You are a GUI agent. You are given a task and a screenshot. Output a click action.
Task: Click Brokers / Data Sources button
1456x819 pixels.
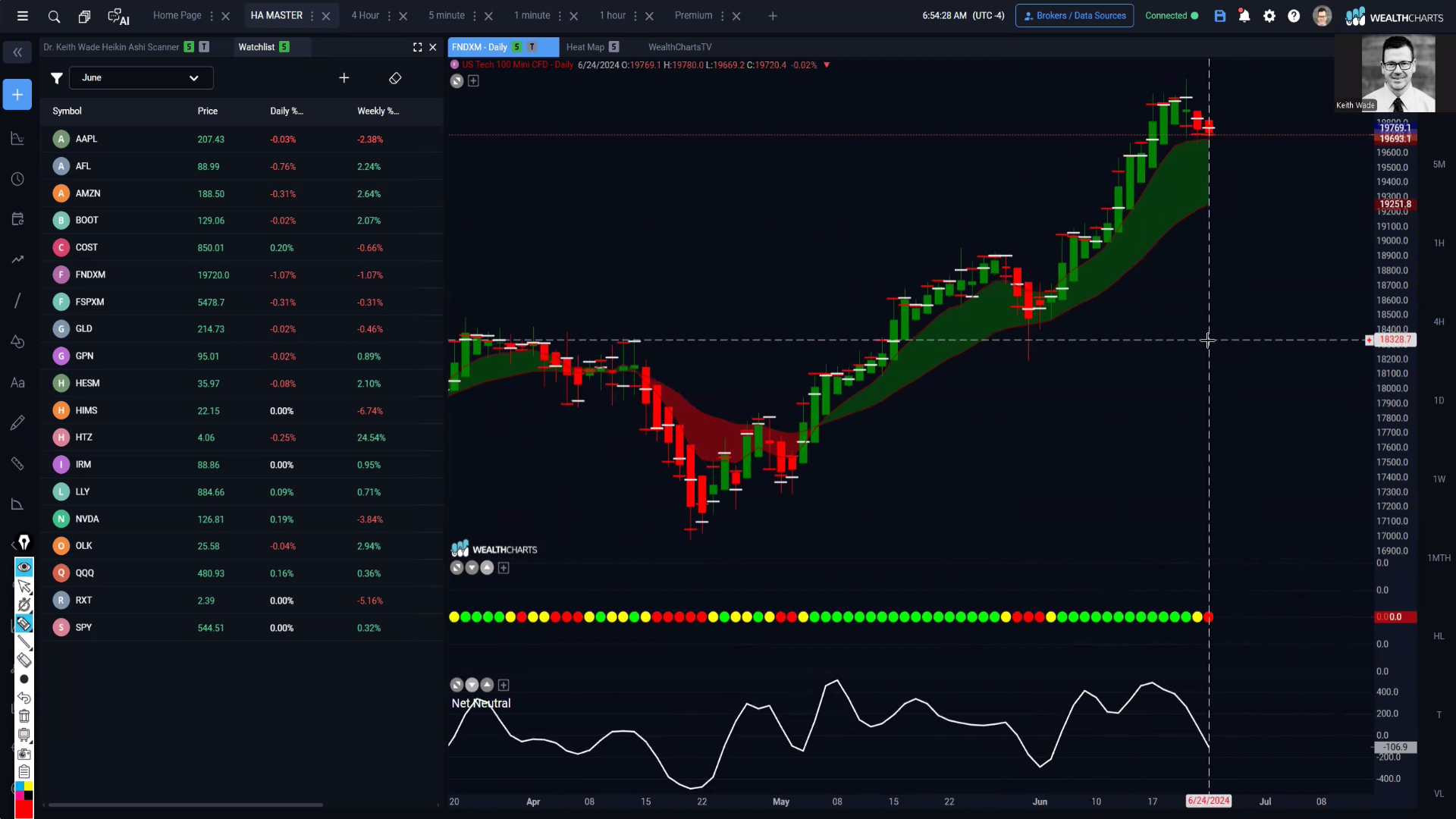(x=1075, y=16)
